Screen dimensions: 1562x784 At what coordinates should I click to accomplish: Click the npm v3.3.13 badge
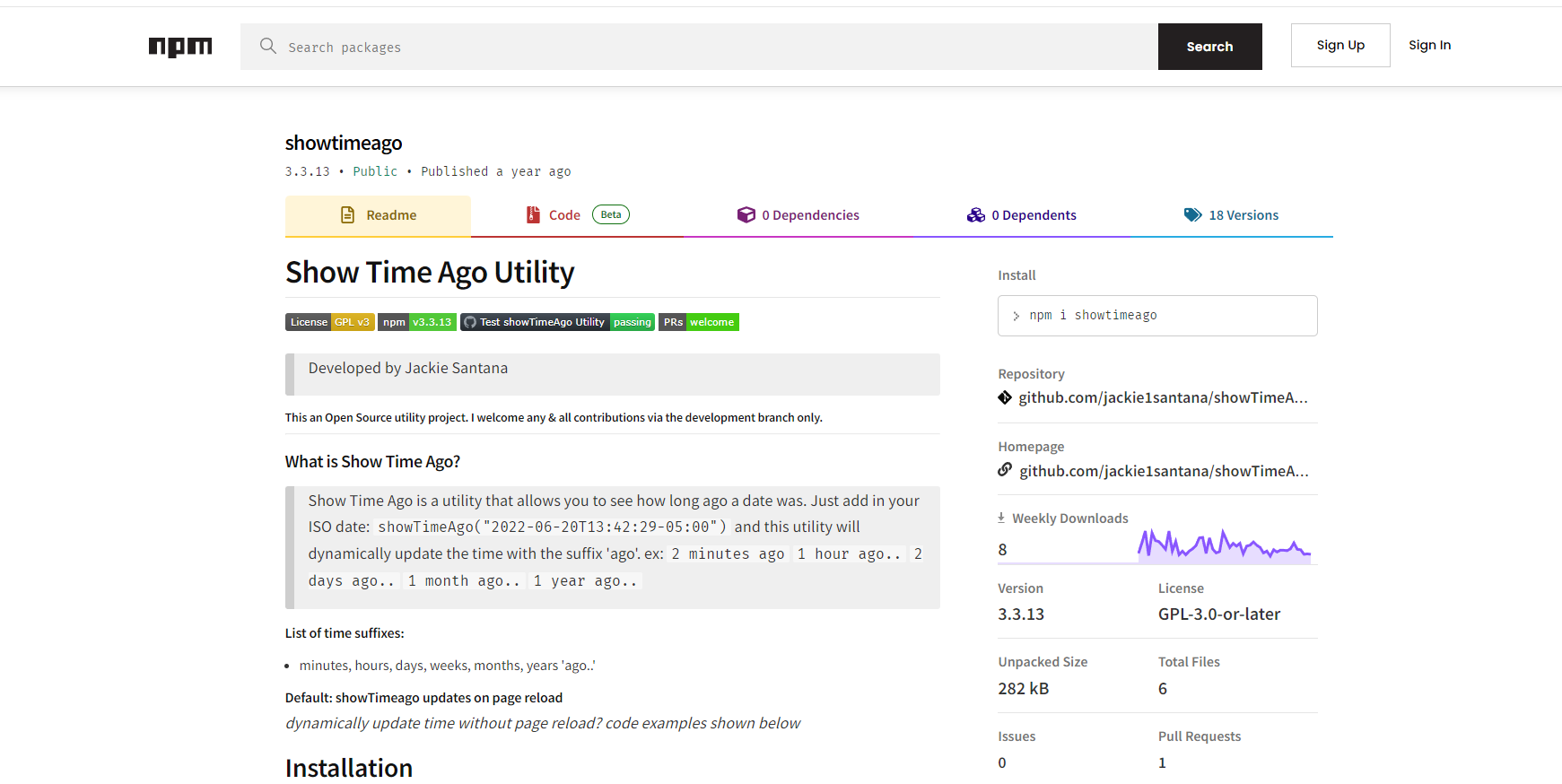(417, 322)
